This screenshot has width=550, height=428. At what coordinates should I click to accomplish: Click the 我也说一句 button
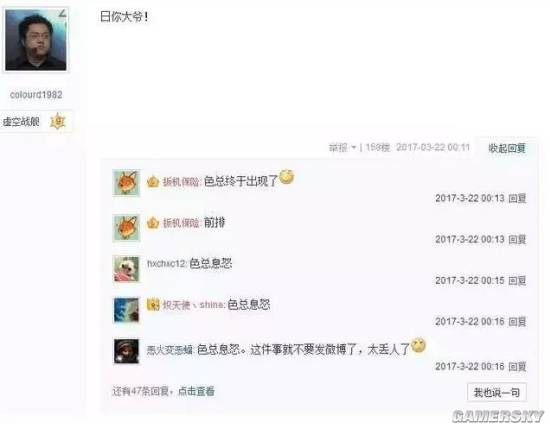click(496, 392)
